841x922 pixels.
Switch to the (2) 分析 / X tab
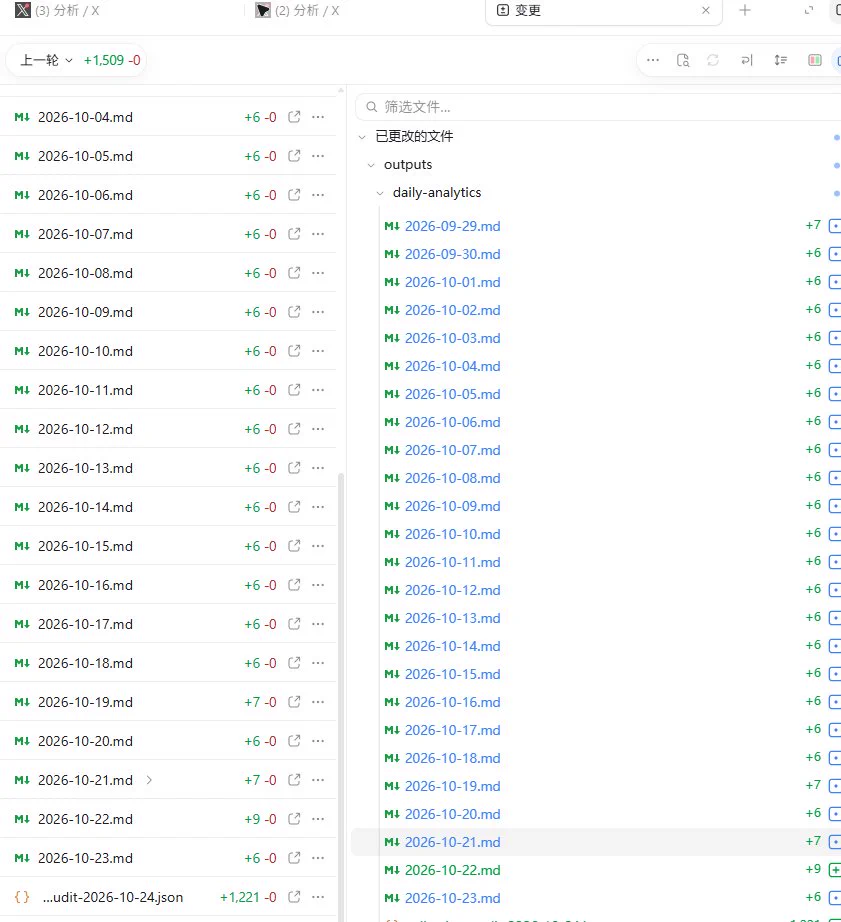297,10
